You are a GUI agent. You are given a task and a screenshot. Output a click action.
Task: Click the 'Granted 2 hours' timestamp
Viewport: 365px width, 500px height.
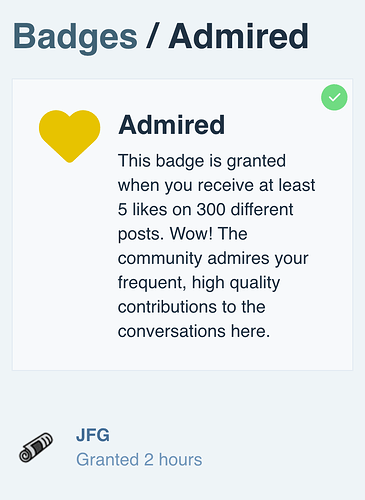click(x=139, y=460)
